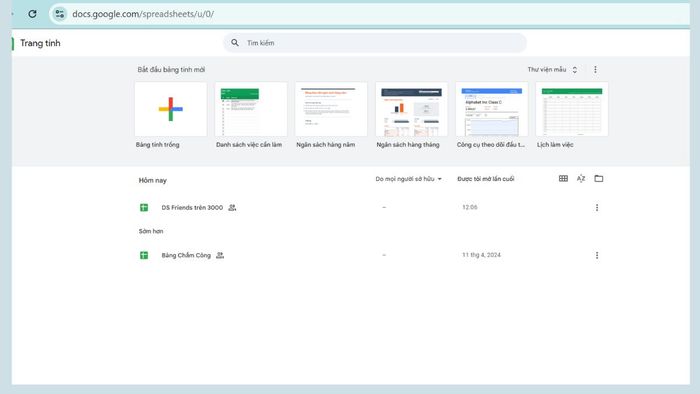
Task: Click the Được tôi mở lần cuối column header
Action: (486, 179)
